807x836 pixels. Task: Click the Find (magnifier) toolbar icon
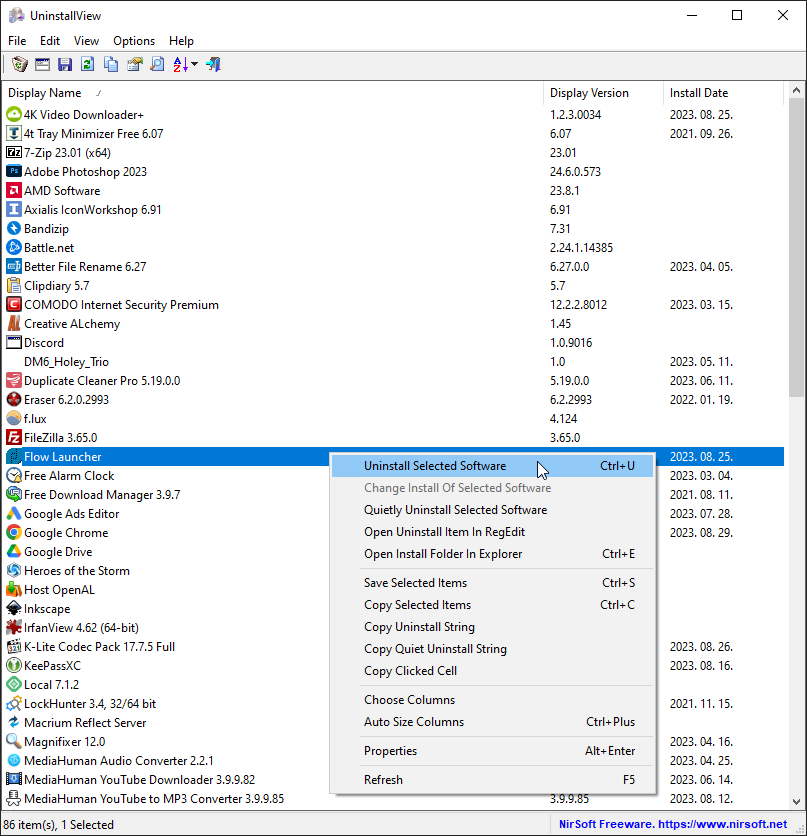(x=157, y=65)
